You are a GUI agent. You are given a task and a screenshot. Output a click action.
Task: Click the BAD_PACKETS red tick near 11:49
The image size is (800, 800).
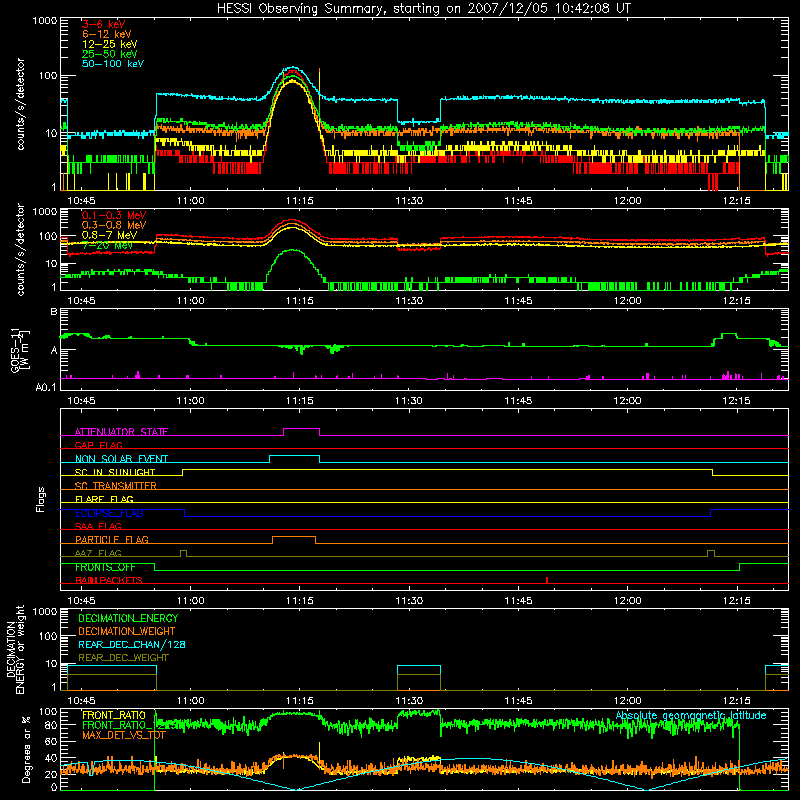click(x=547, y=580)
